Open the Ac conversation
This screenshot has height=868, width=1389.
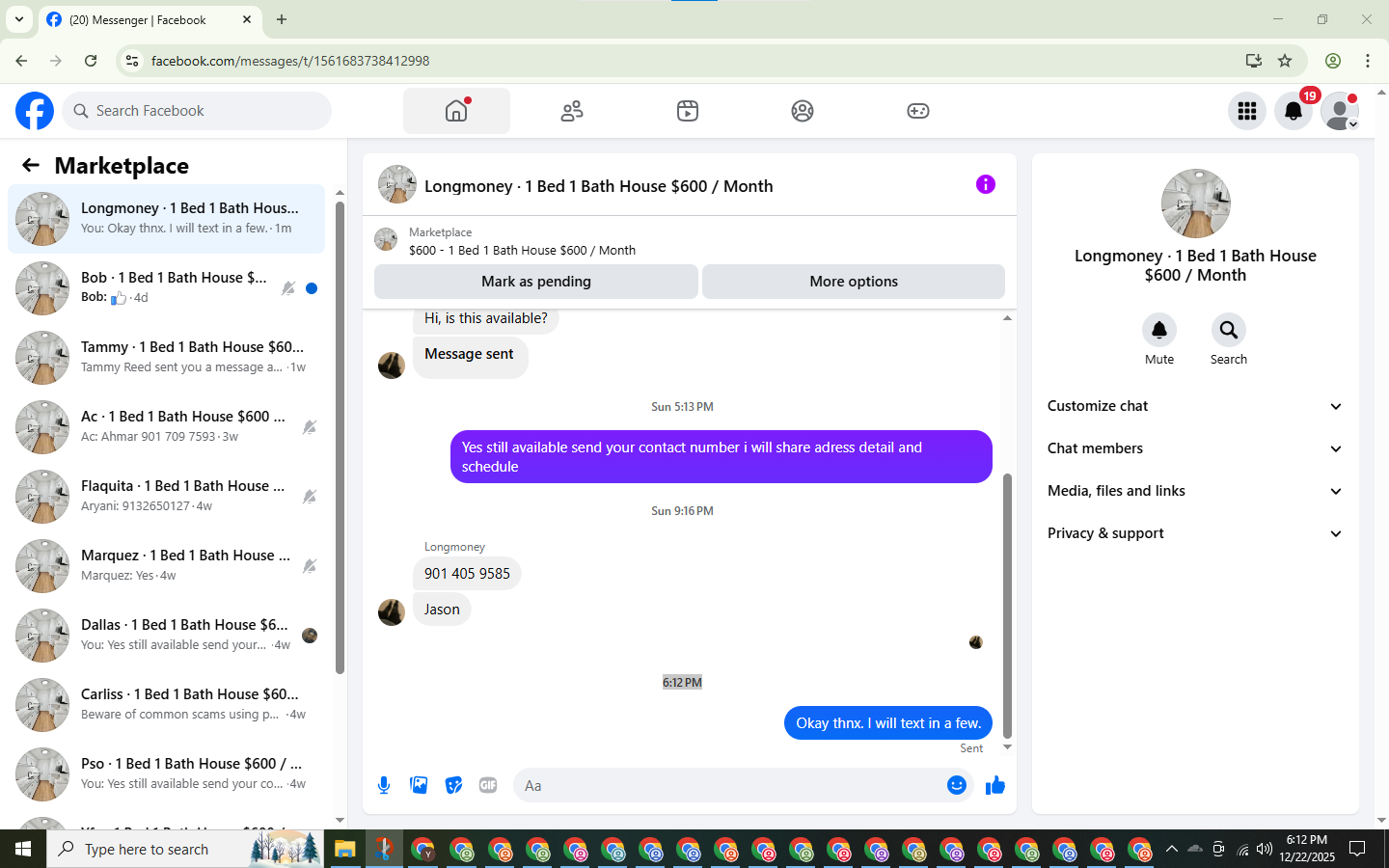tap(166, 427)
